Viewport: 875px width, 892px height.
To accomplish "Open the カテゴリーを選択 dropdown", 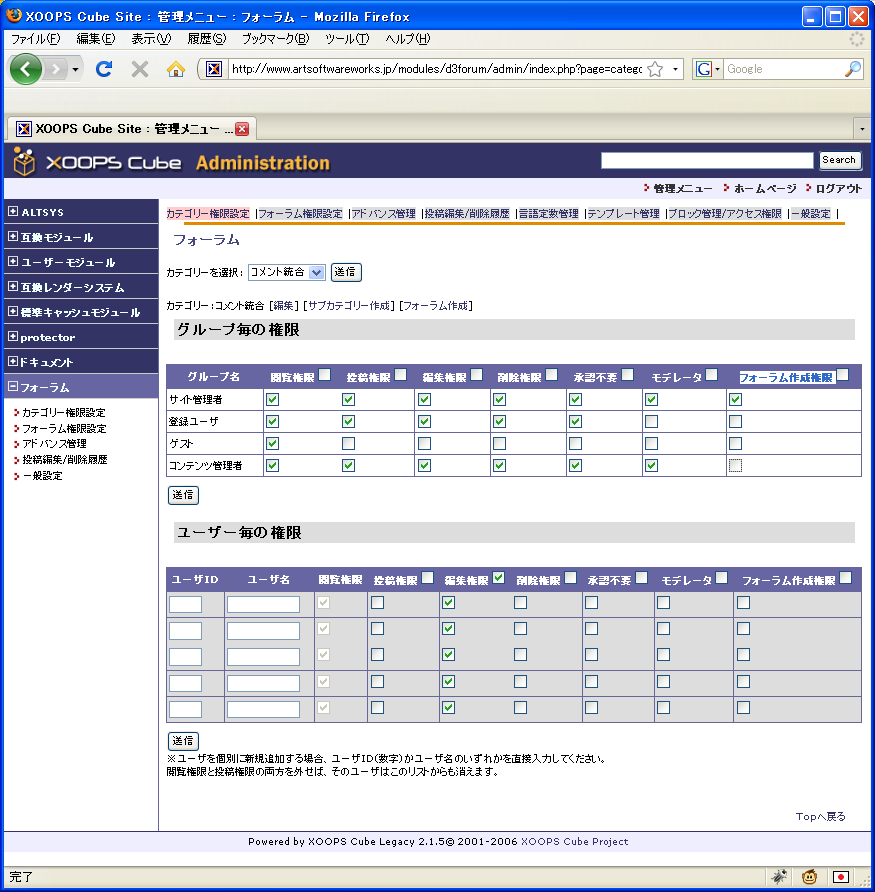I will 287,271.
